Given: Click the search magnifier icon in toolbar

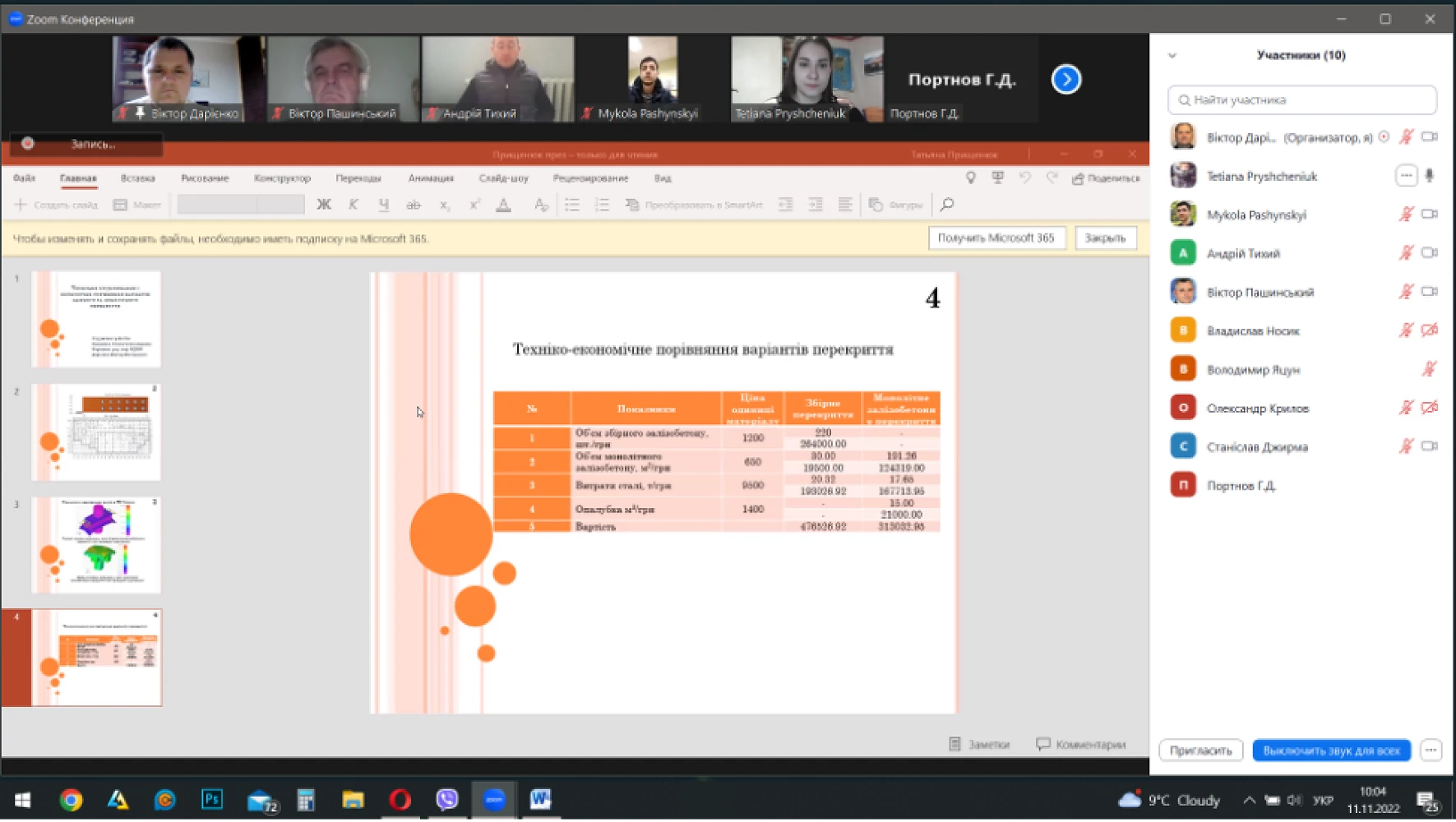Looking at the screenshot, I should pos(947,205).
